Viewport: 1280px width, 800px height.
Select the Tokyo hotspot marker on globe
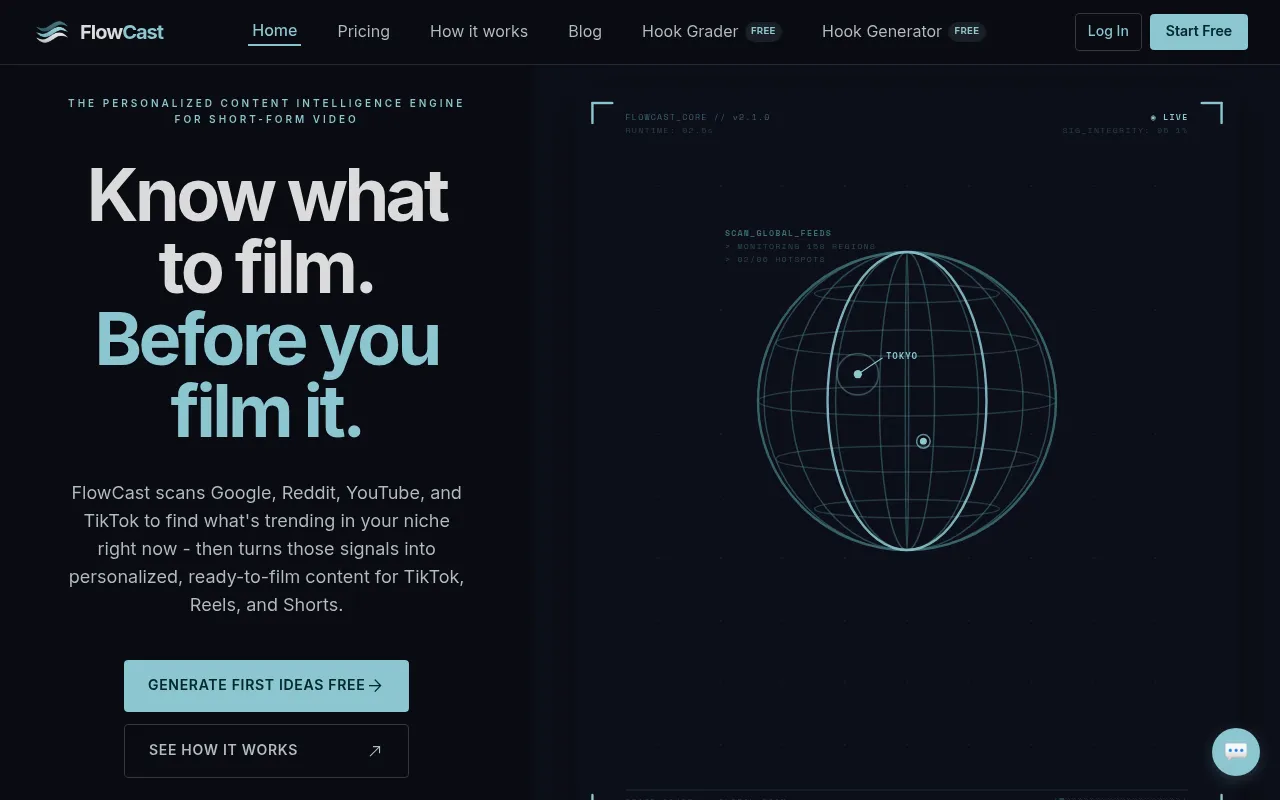[x=857, y=374]
